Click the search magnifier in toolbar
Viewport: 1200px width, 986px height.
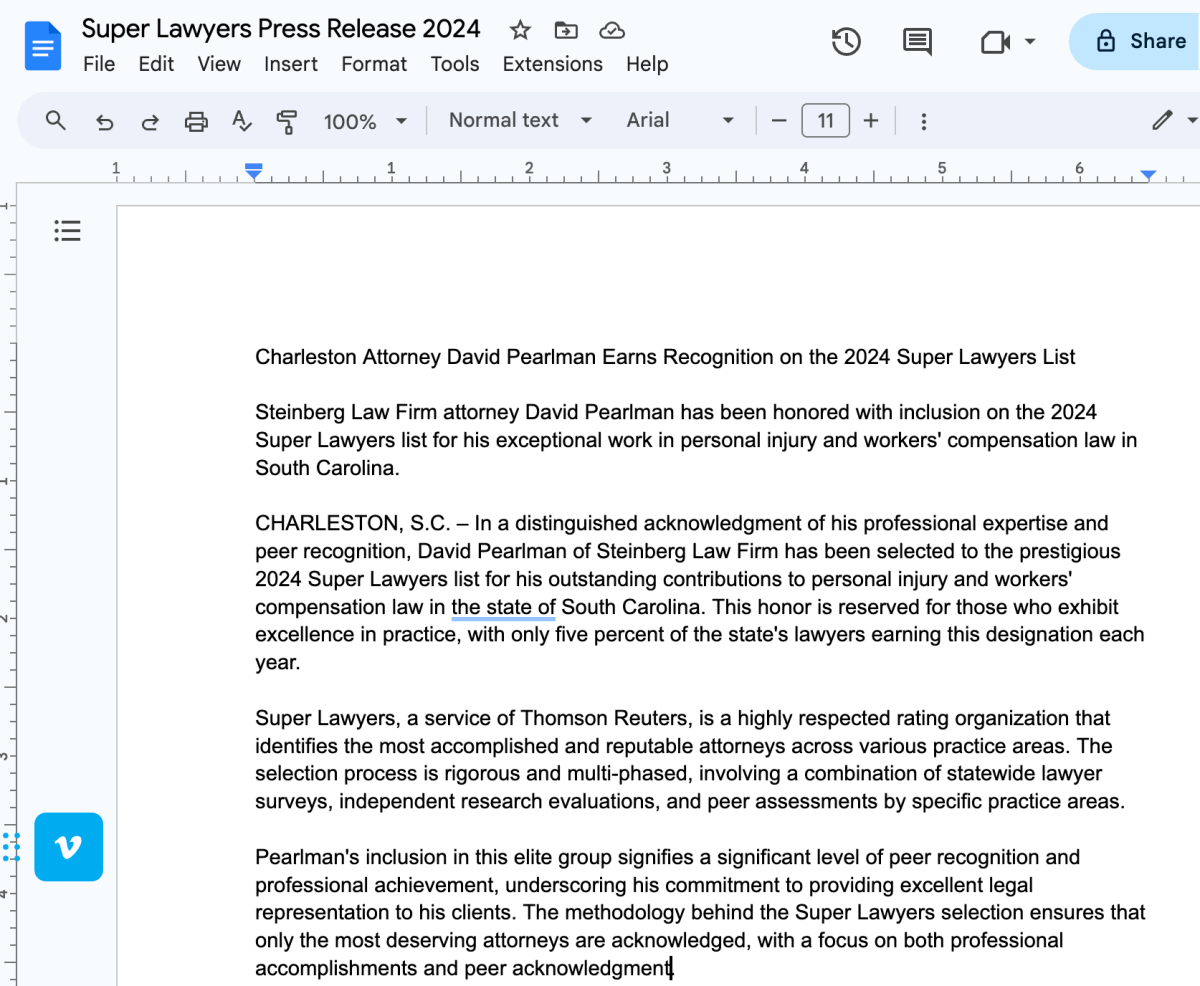(x=56, y=121)
